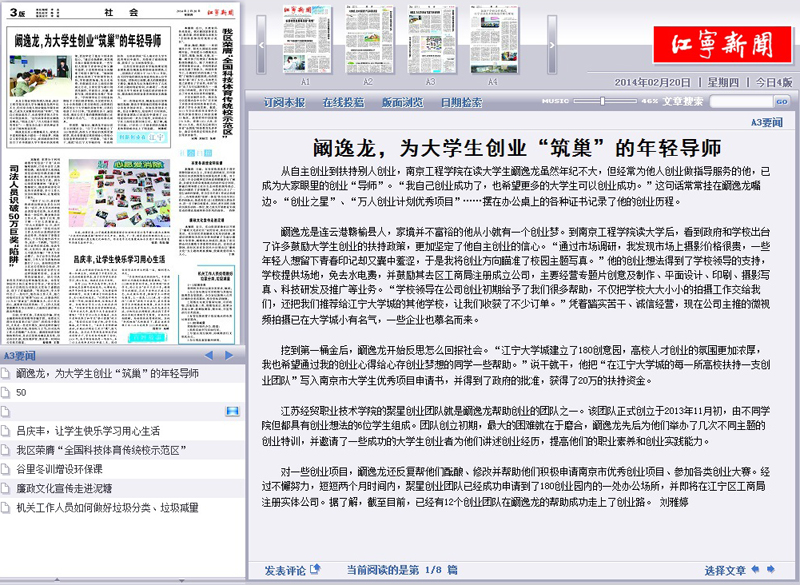This screenshot has height=585, width=800.
Task: Select next article arrow at bottom right
Action: pos(771,569)
